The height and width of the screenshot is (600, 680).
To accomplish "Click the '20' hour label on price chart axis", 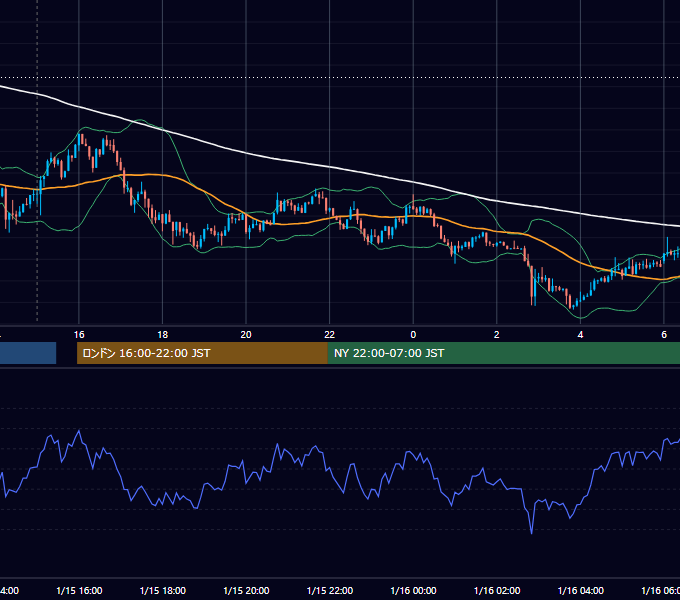I will tap(246, 335).
